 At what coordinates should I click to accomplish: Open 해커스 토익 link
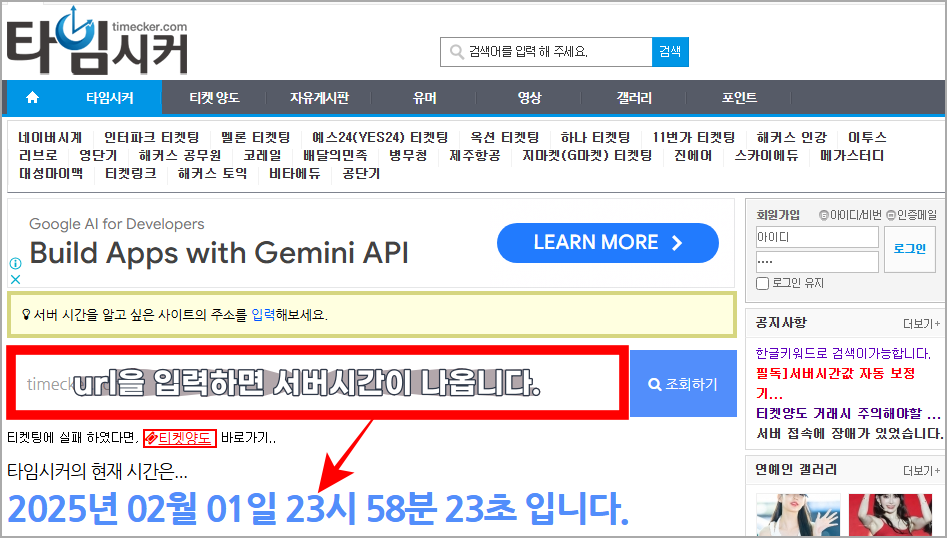[x=213, y=174]
